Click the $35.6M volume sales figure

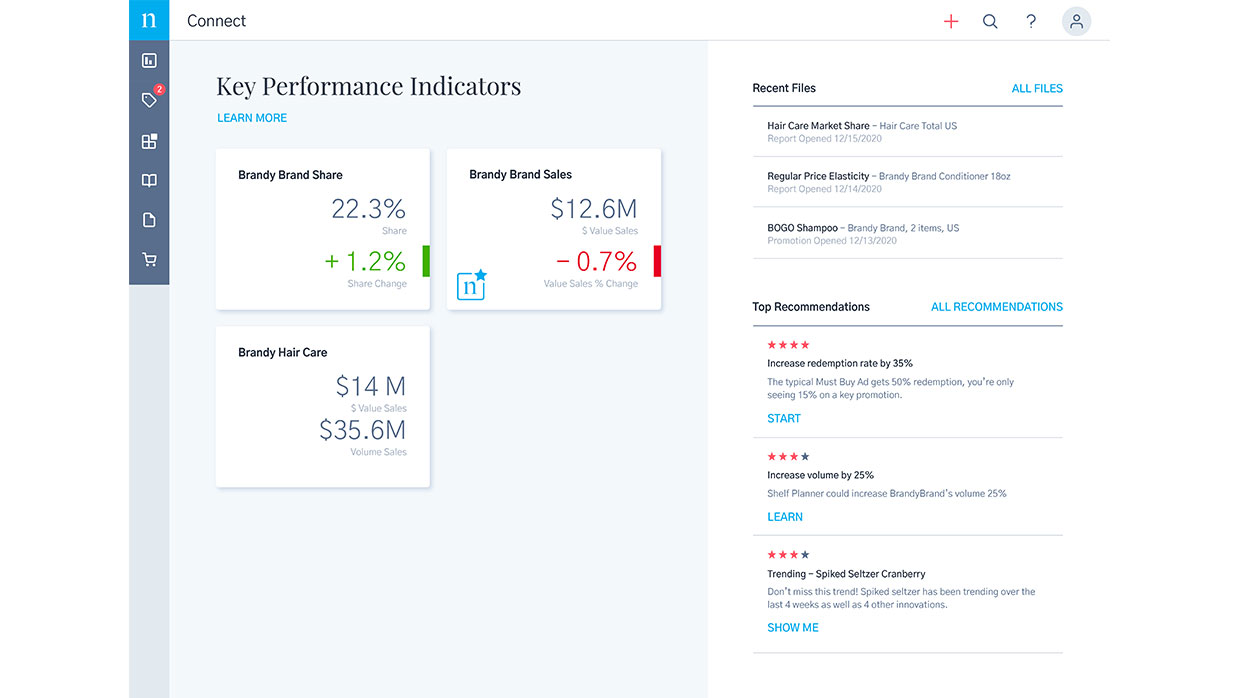tap(363, 430)
